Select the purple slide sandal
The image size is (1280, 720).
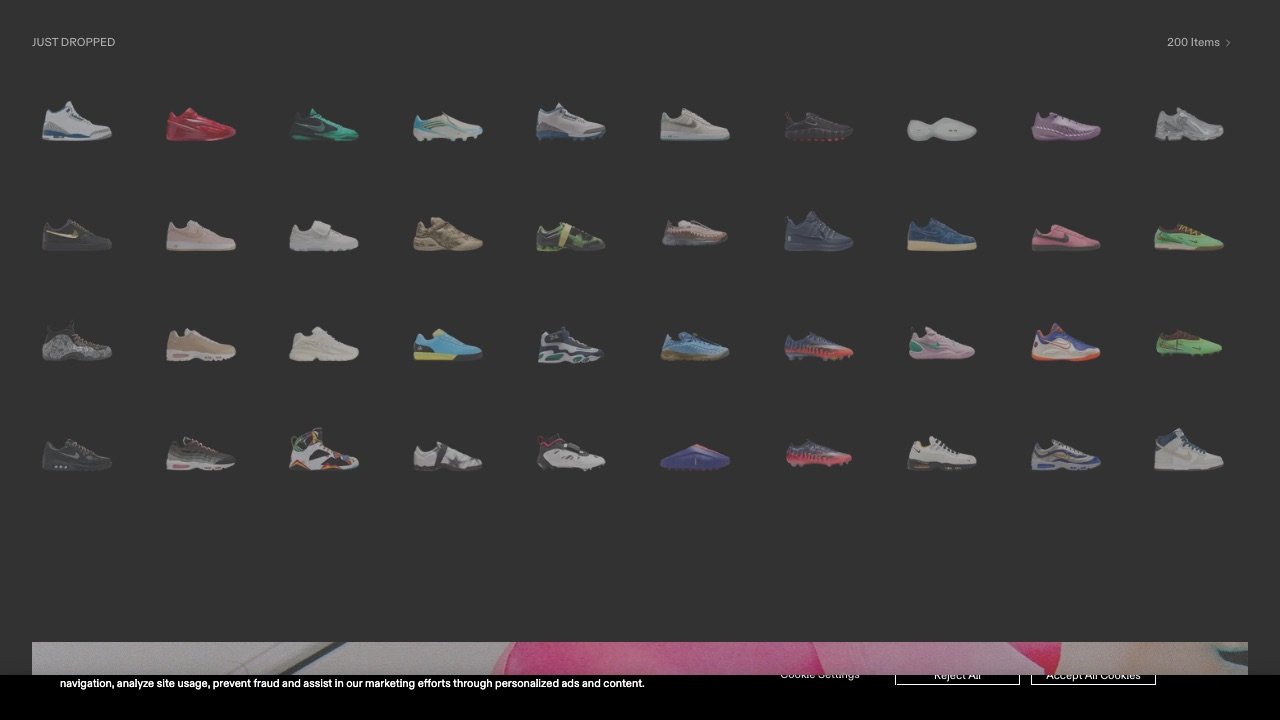coord(695,457)
